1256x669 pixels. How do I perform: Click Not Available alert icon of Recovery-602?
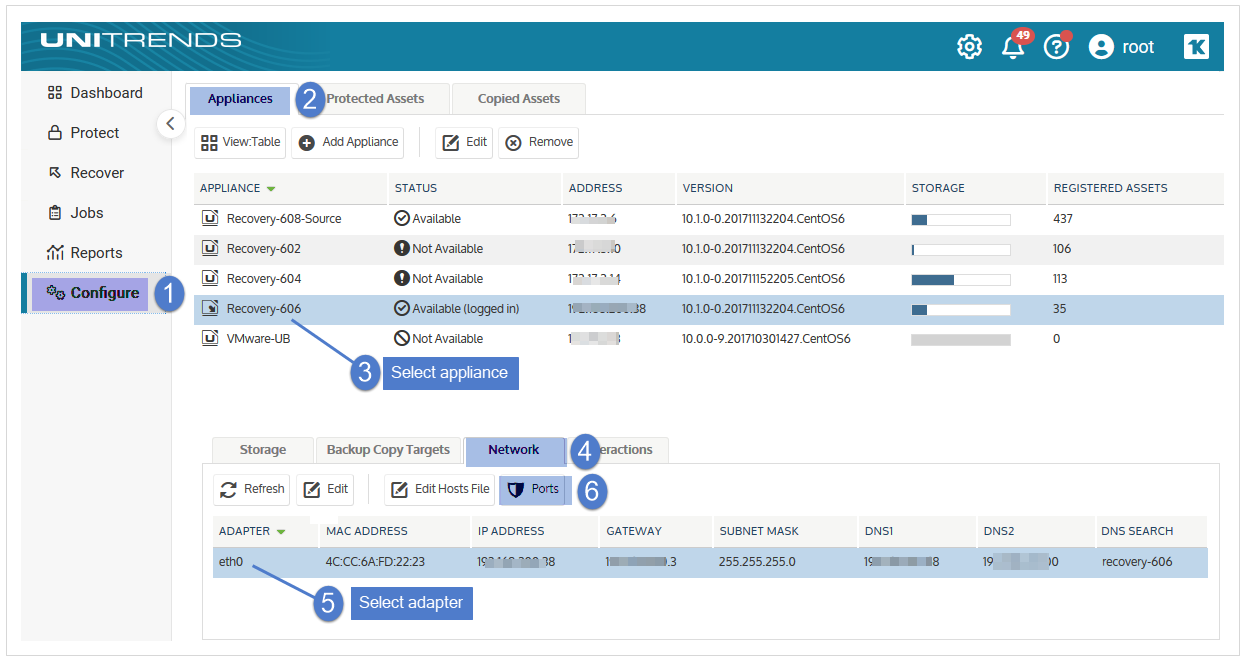point(402,248)
